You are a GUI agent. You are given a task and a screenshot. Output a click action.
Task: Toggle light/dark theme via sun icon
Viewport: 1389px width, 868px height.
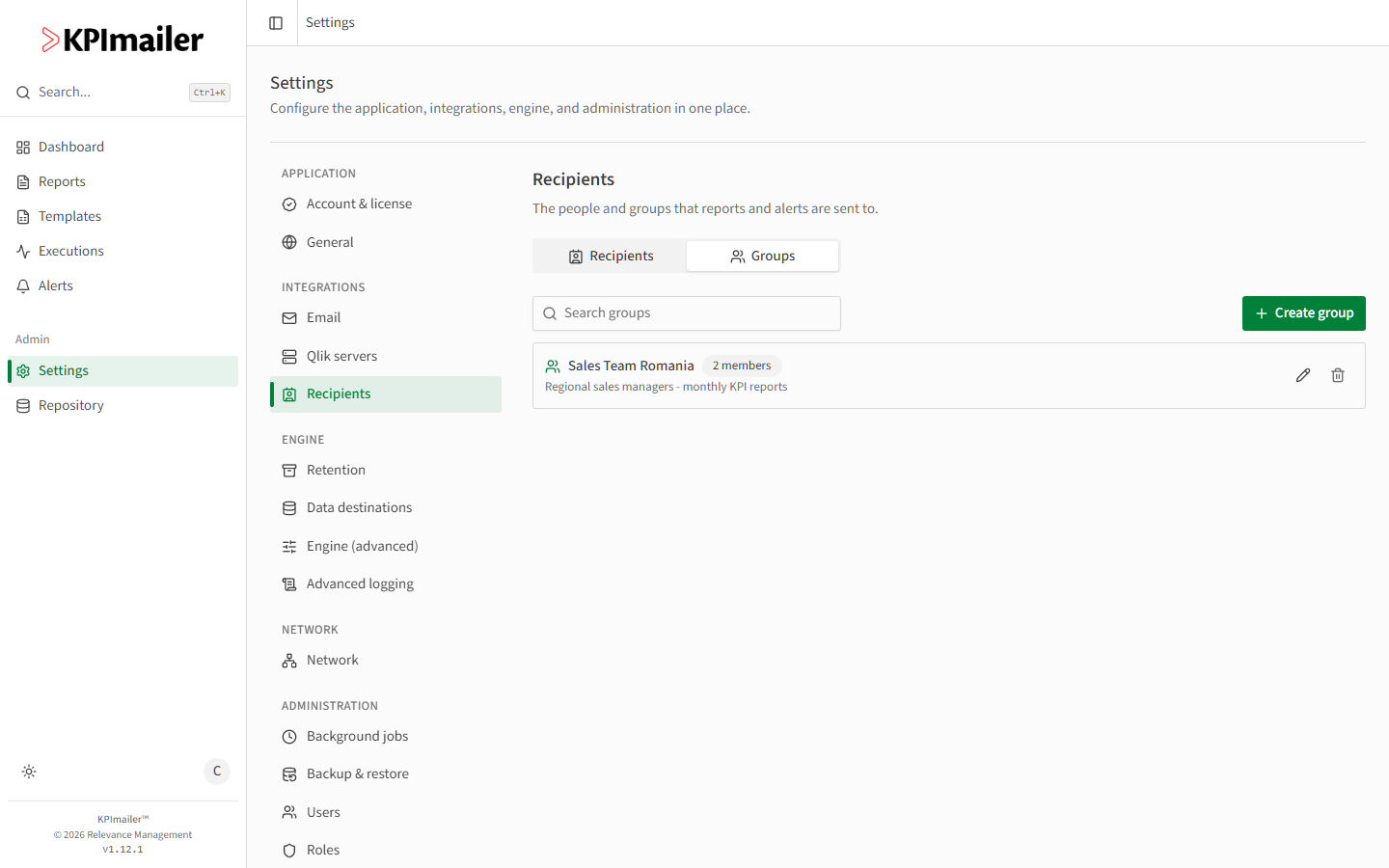29,772
